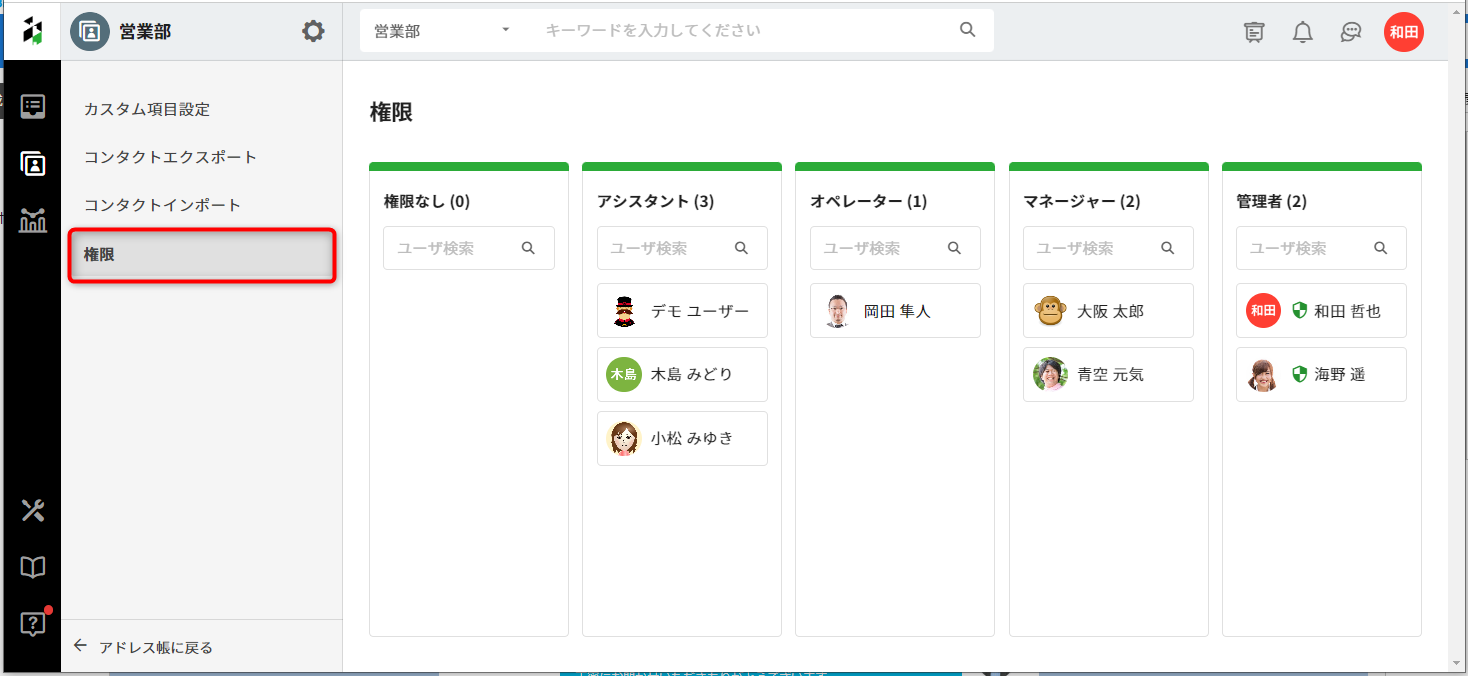Open コンタクトエクスポート menu item
The width and height of the screenshot is (1468, 676).
point(170,157)
